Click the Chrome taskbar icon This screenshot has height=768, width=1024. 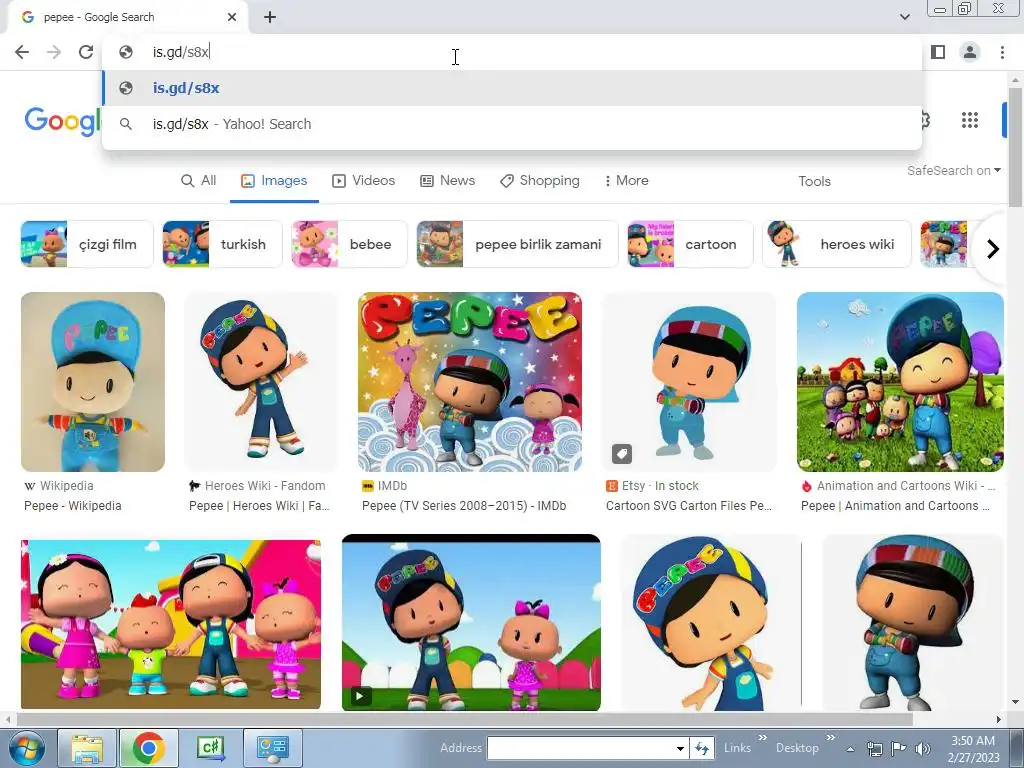tap(149, 748)
